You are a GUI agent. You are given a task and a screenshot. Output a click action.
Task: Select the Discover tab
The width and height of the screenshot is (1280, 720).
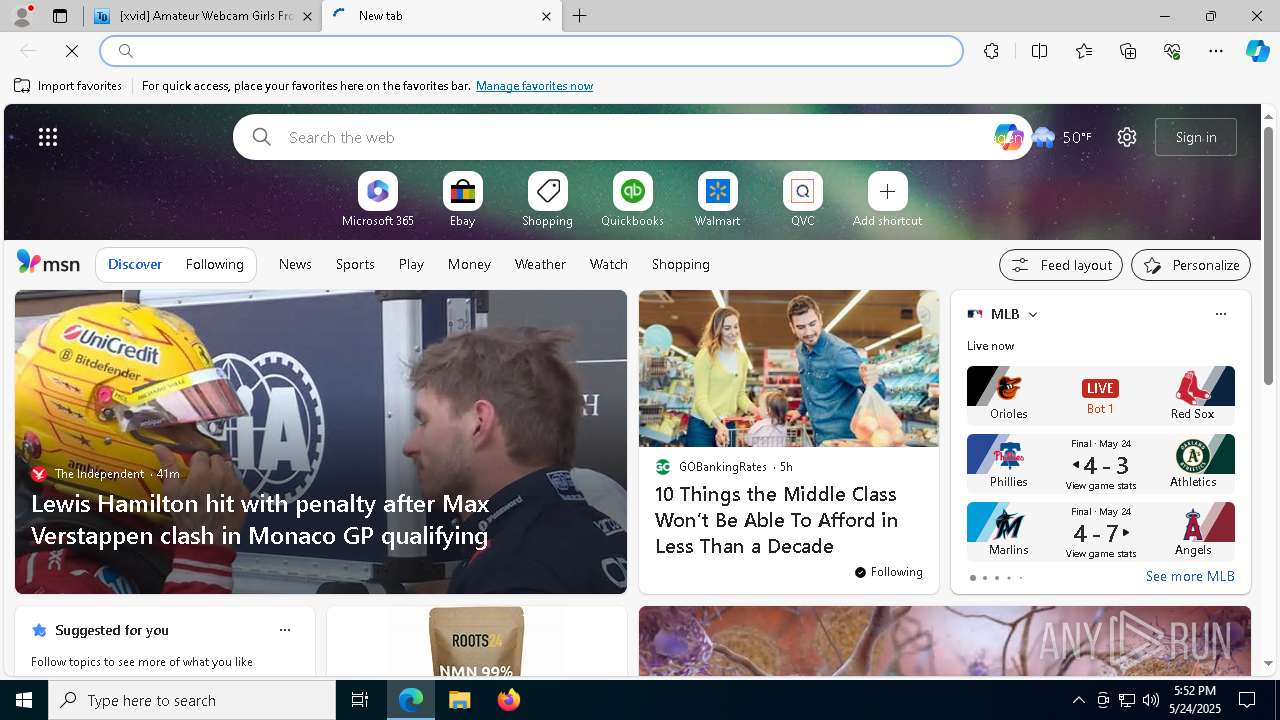coord(135,264)
